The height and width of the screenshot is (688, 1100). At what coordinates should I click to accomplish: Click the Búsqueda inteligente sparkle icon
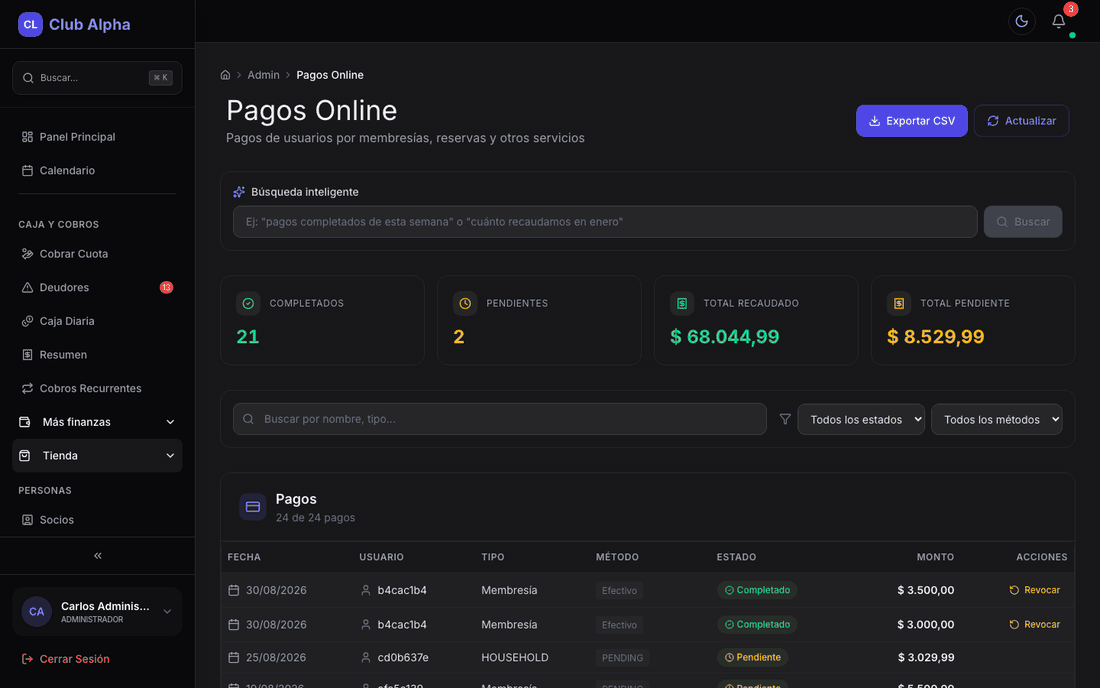point(239,192)
